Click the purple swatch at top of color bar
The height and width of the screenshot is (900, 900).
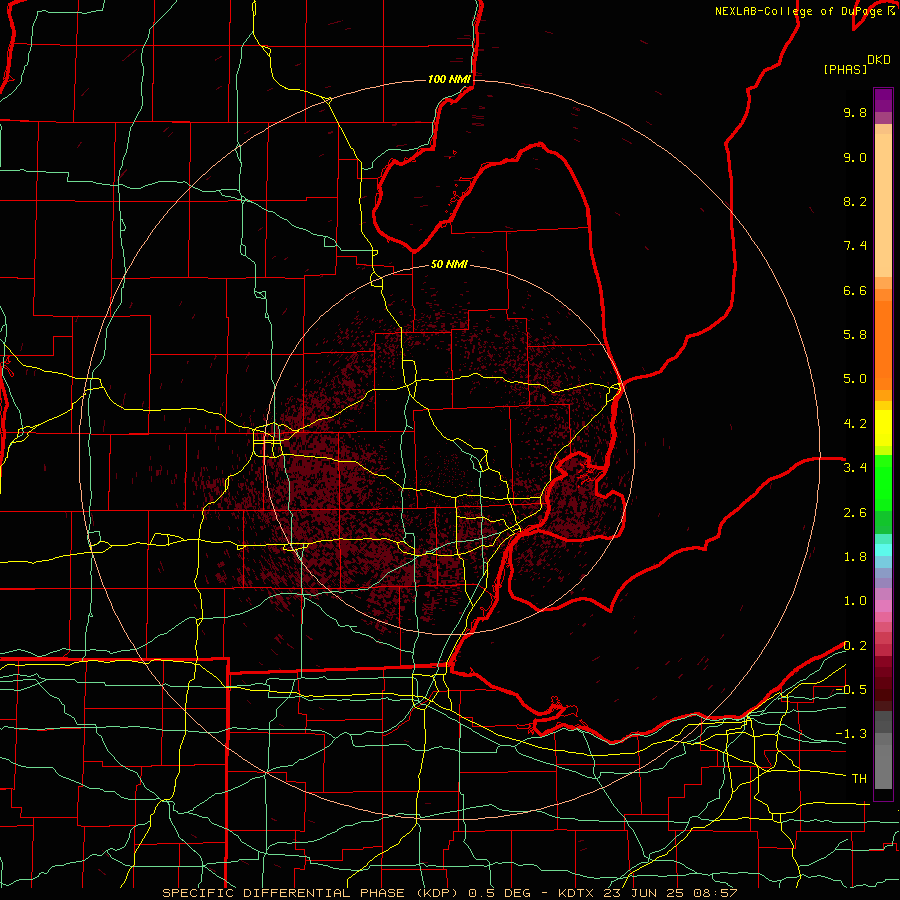coord(883,100)
